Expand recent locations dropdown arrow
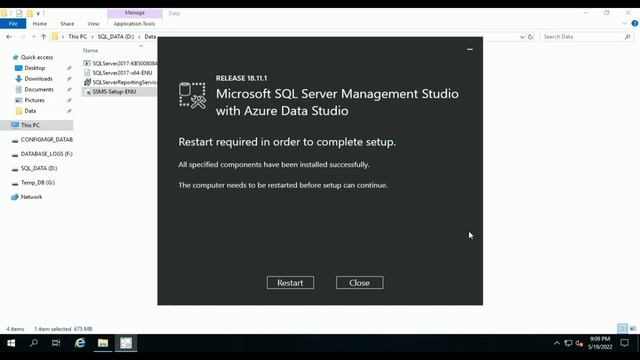The height and width of the screenshot is (360, 640). point(34,37)
